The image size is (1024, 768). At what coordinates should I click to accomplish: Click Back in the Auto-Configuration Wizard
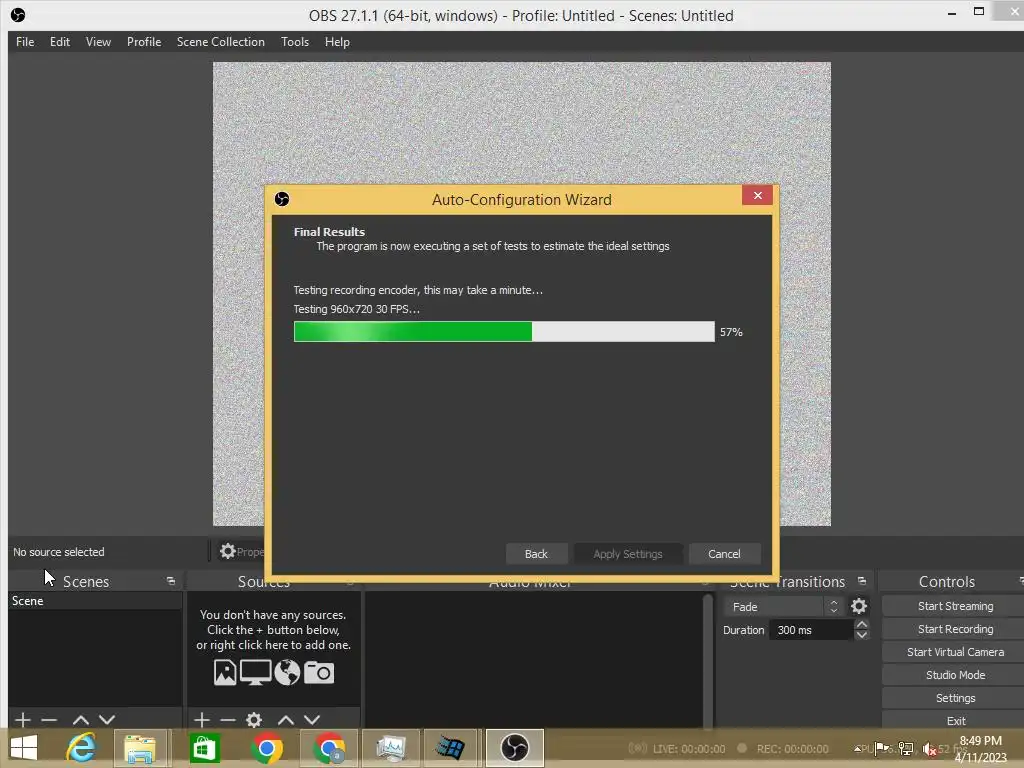pos(536,554)
